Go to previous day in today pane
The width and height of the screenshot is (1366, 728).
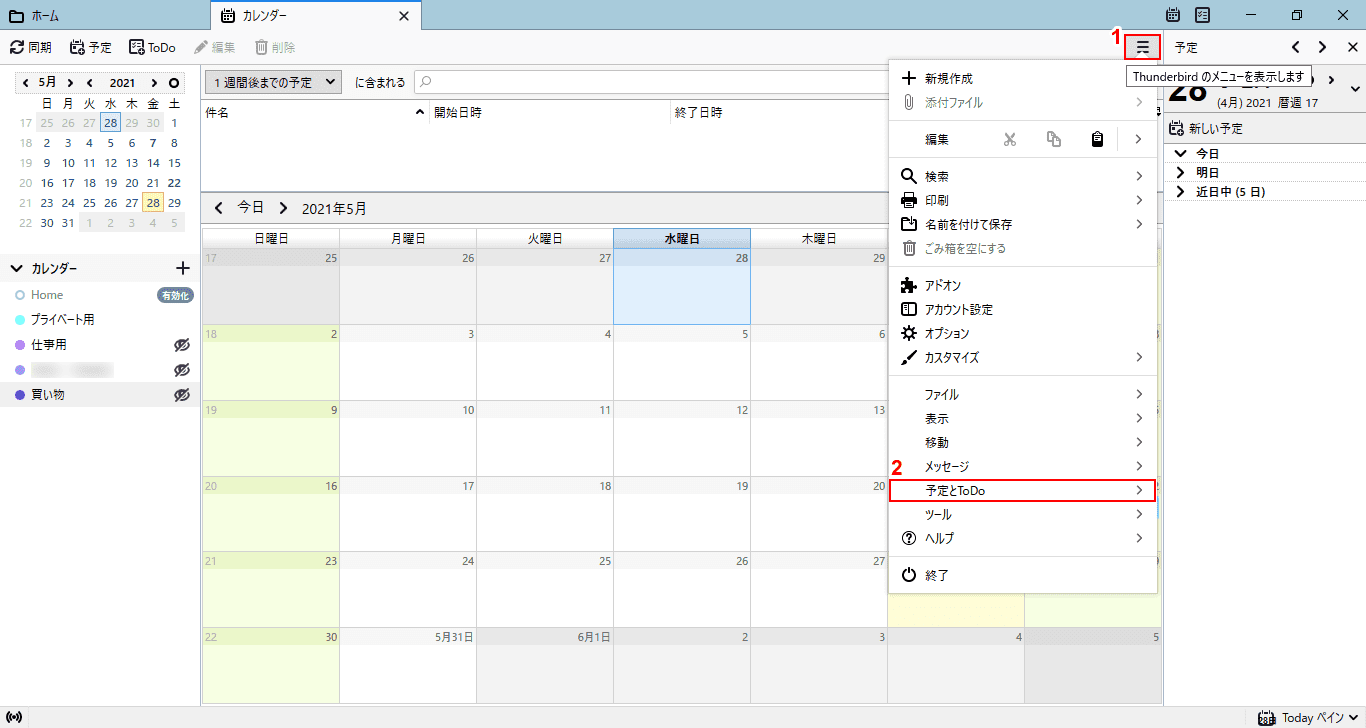point(1296,47)
